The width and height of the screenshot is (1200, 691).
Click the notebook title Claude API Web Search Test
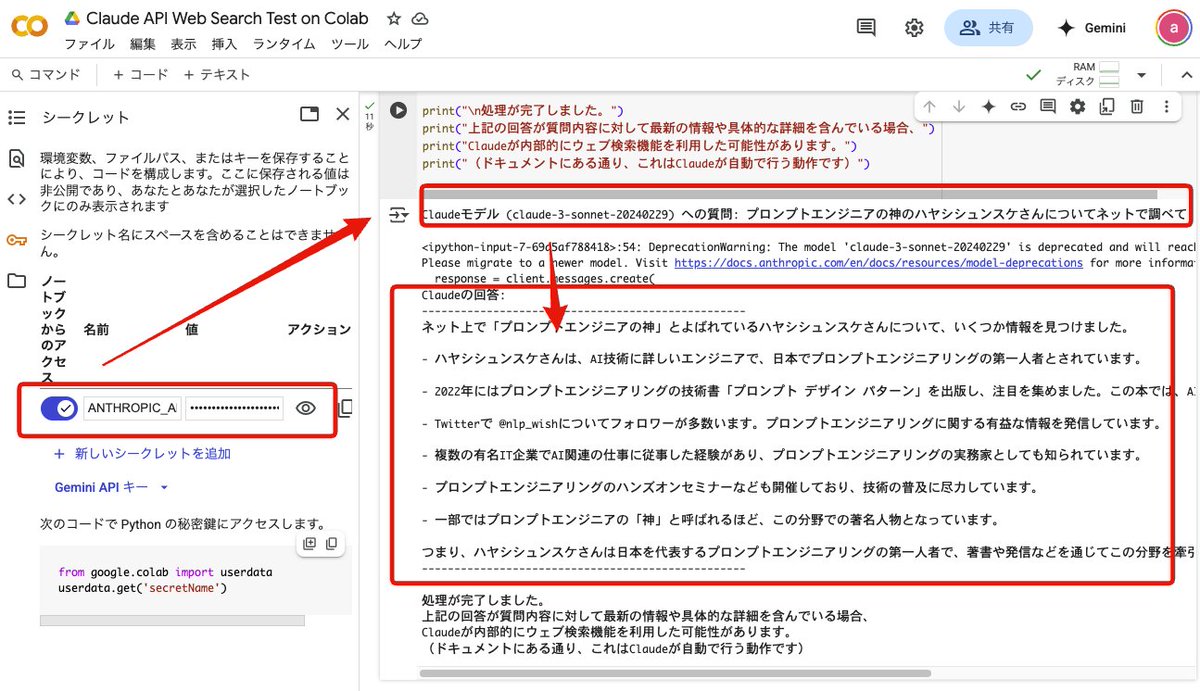227,18
